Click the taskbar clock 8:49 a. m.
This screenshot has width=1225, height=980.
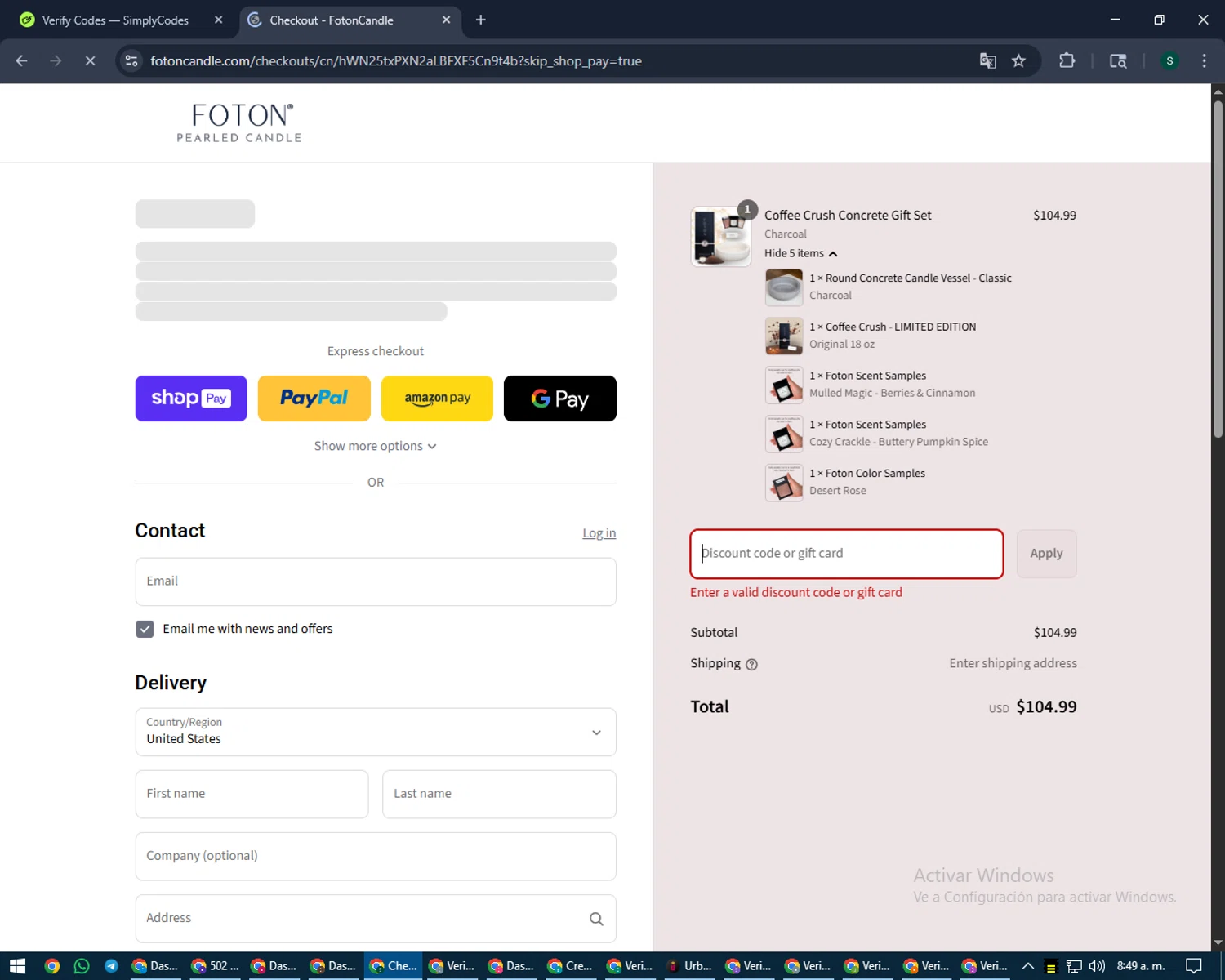pos(1141,966)
